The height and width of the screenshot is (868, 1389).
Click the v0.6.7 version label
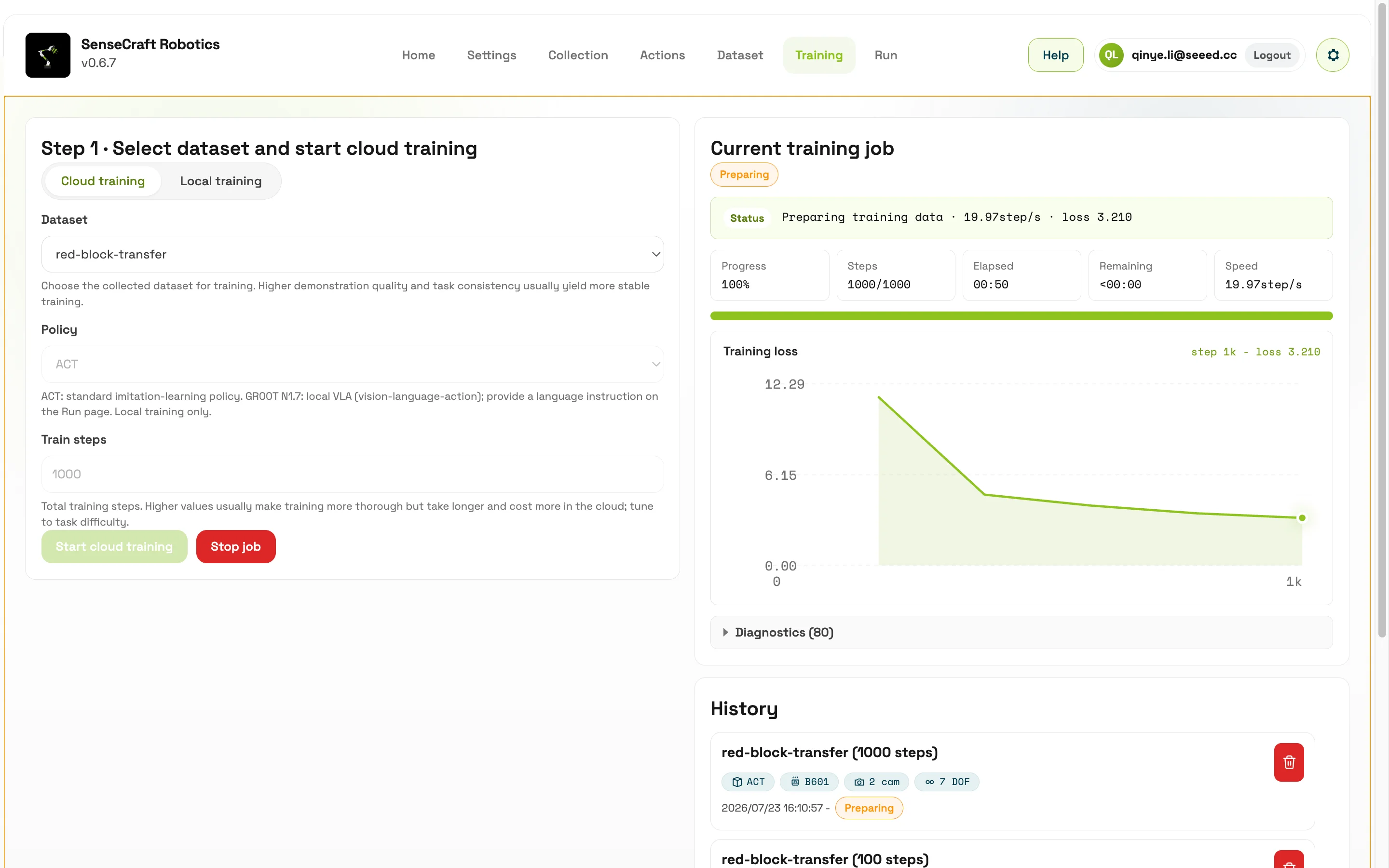click(98, 63)
